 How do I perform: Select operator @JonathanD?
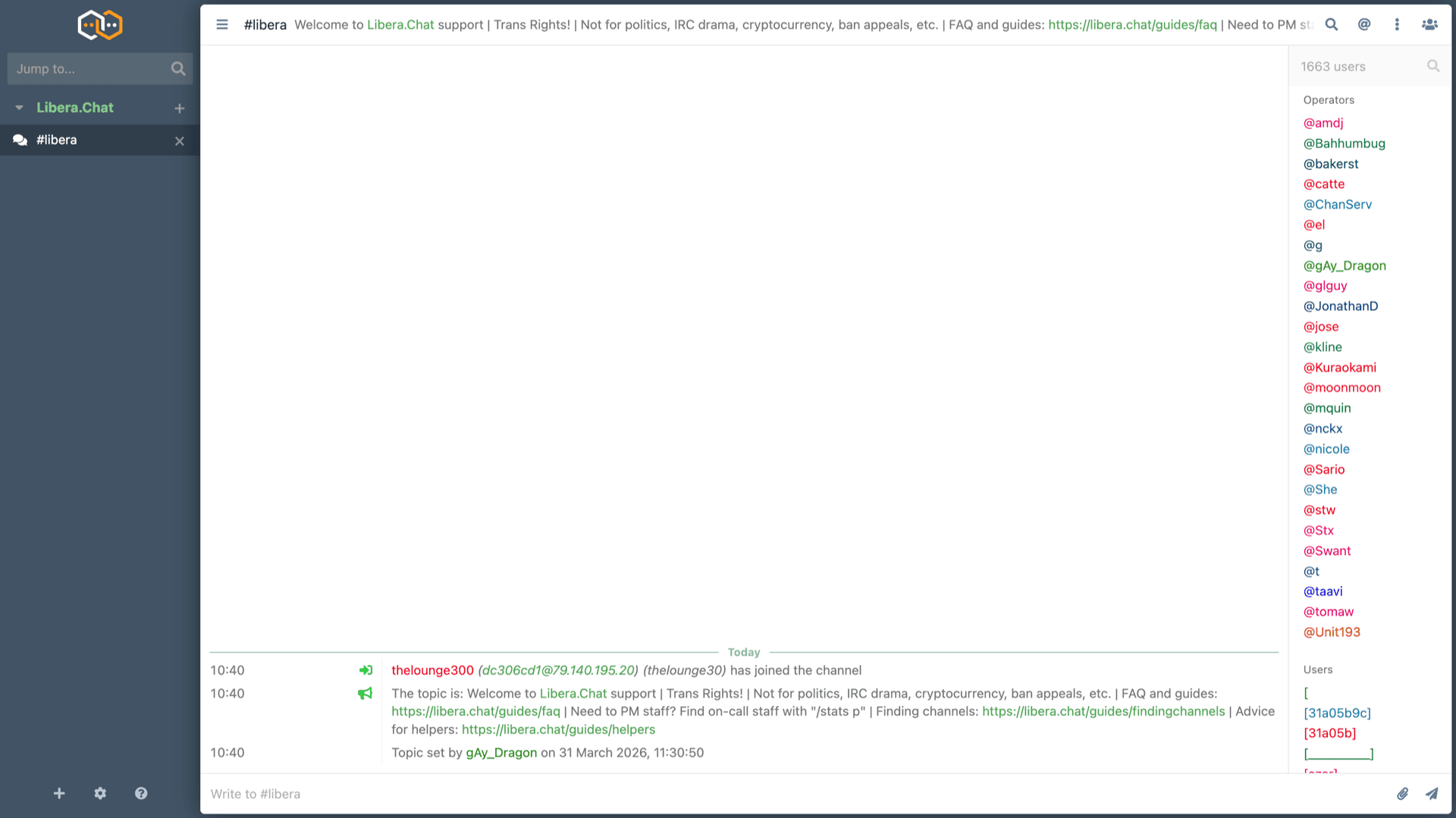tap(1341, 306)
